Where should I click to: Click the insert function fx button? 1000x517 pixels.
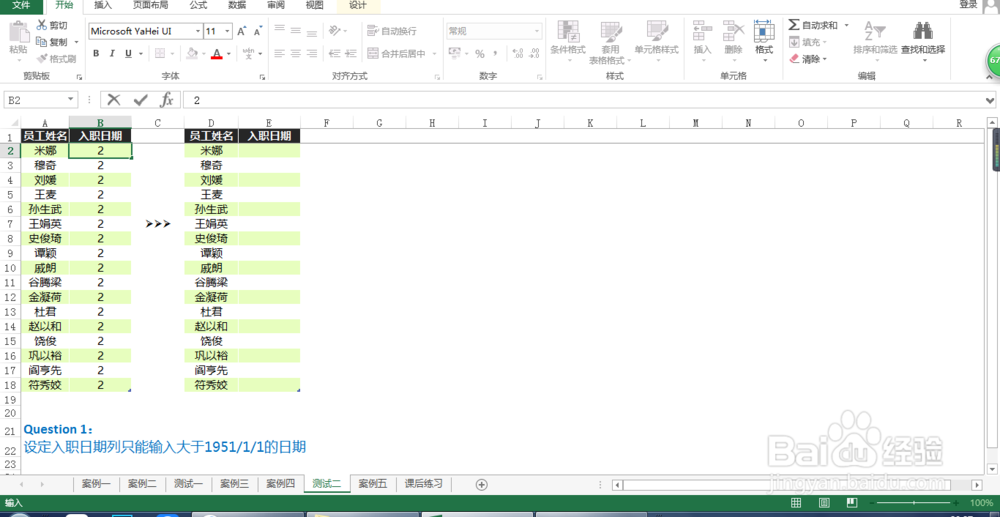click(166, 99)
